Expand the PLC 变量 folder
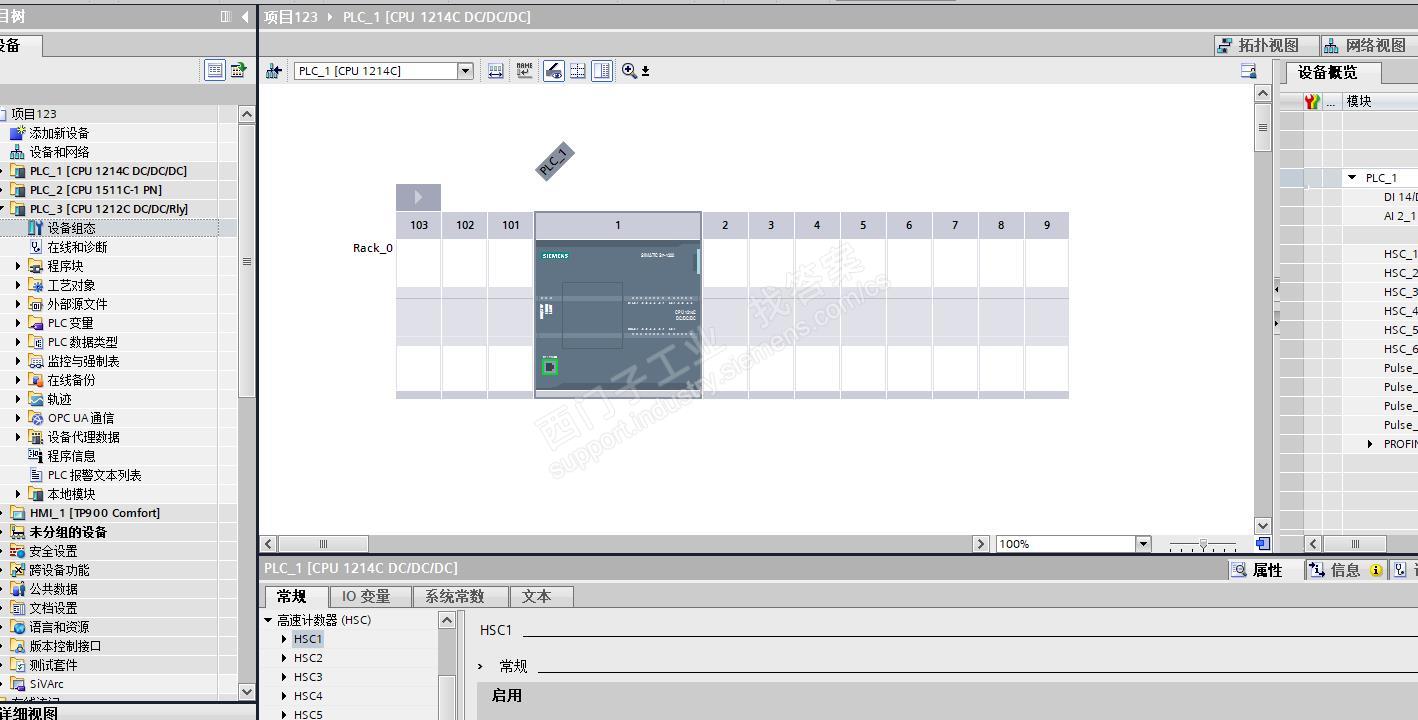 tap(18, 323)
